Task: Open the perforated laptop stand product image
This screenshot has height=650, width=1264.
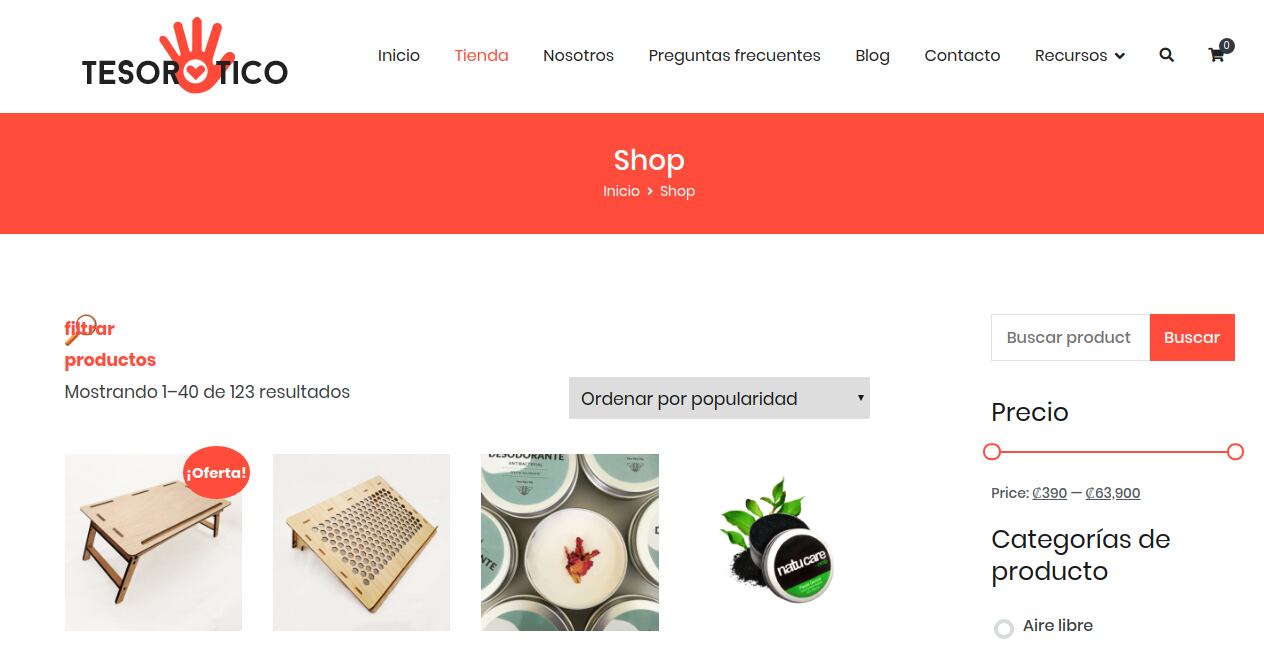Action: pyautogui.click(x=361, y=542)
